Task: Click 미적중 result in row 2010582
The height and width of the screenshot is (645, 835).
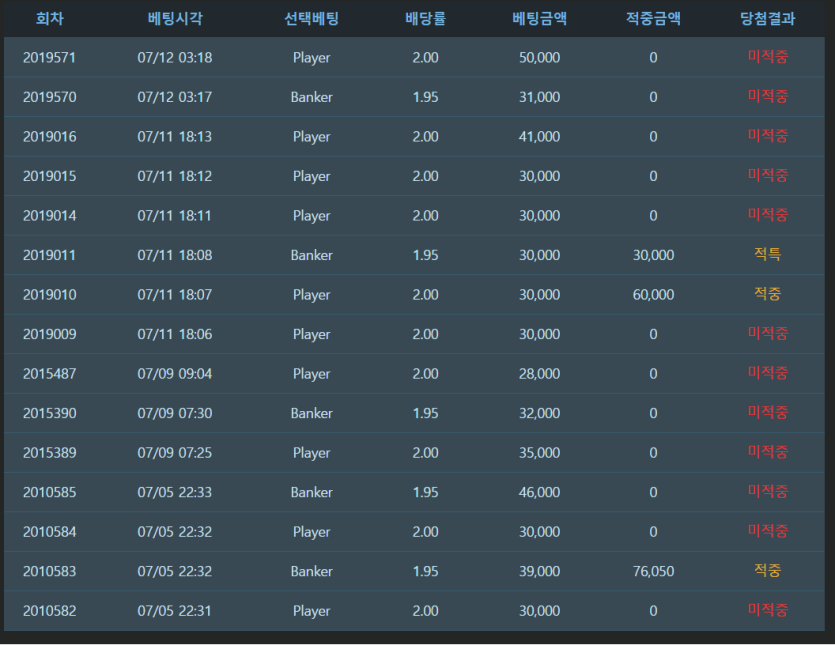Action: tap(767, 610)
